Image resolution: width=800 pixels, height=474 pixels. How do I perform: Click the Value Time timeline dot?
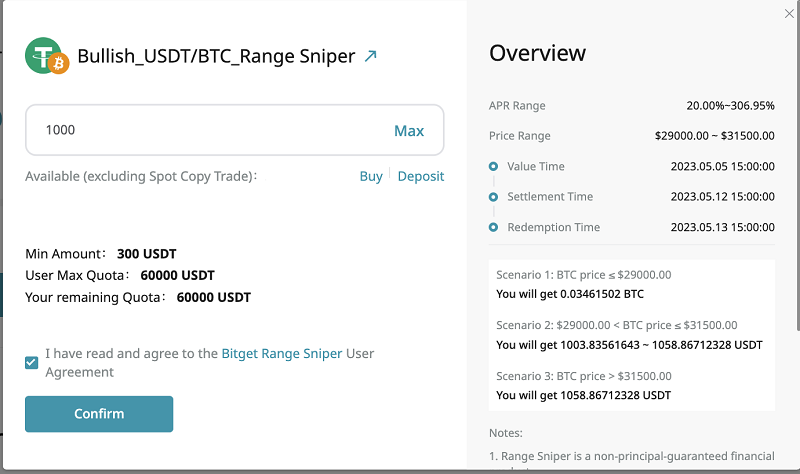pyautogui.click(x=493, y=166)
